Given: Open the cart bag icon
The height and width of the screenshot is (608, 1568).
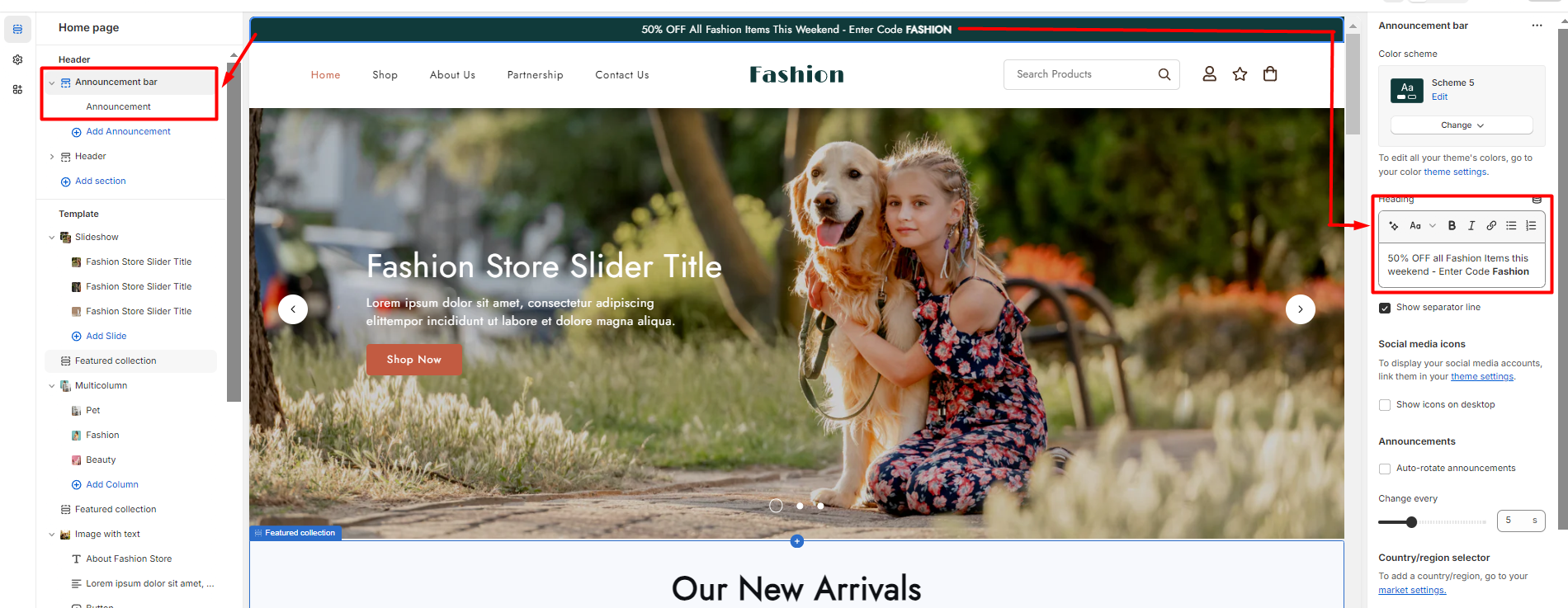Looking at the screenshot, I should tap(1270, 74).
